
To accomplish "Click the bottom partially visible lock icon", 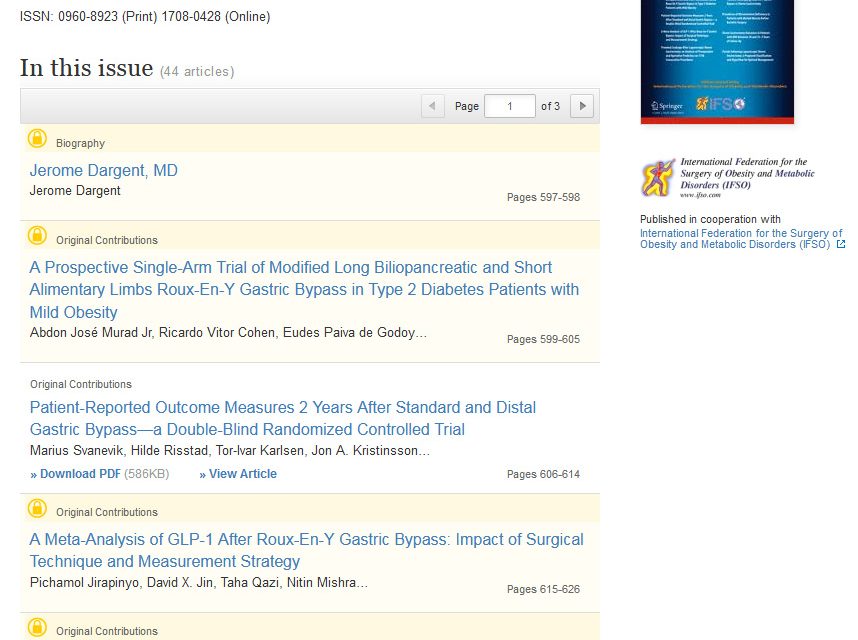I will coord(37,628).
